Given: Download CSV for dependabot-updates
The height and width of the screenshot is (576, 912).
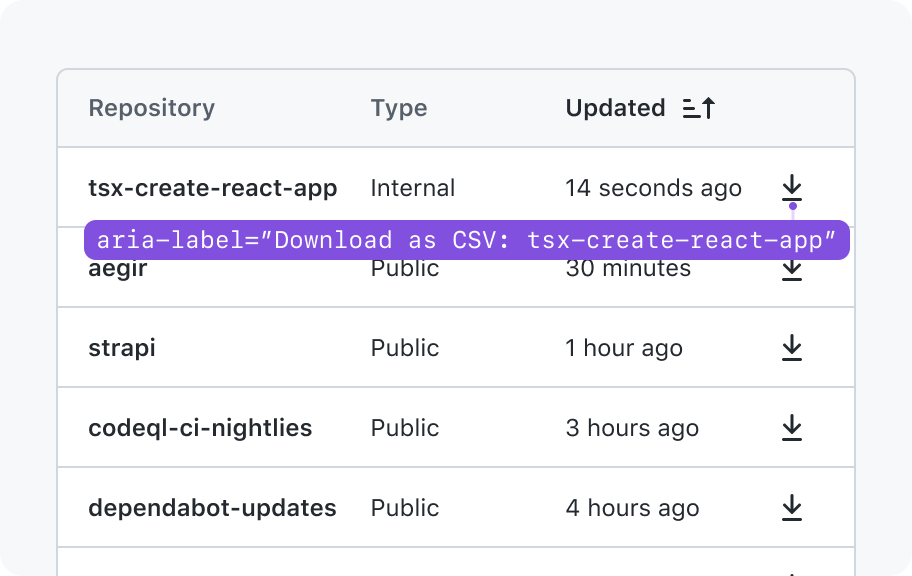Looking at the screenshot, I should click(792, 507).
